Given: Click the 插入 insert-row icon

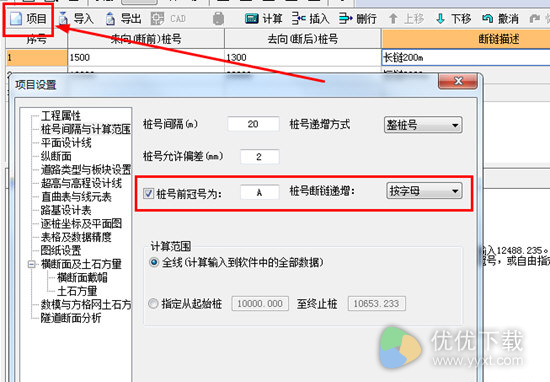Looking at the screenshot, I should [x=299, y=19].
